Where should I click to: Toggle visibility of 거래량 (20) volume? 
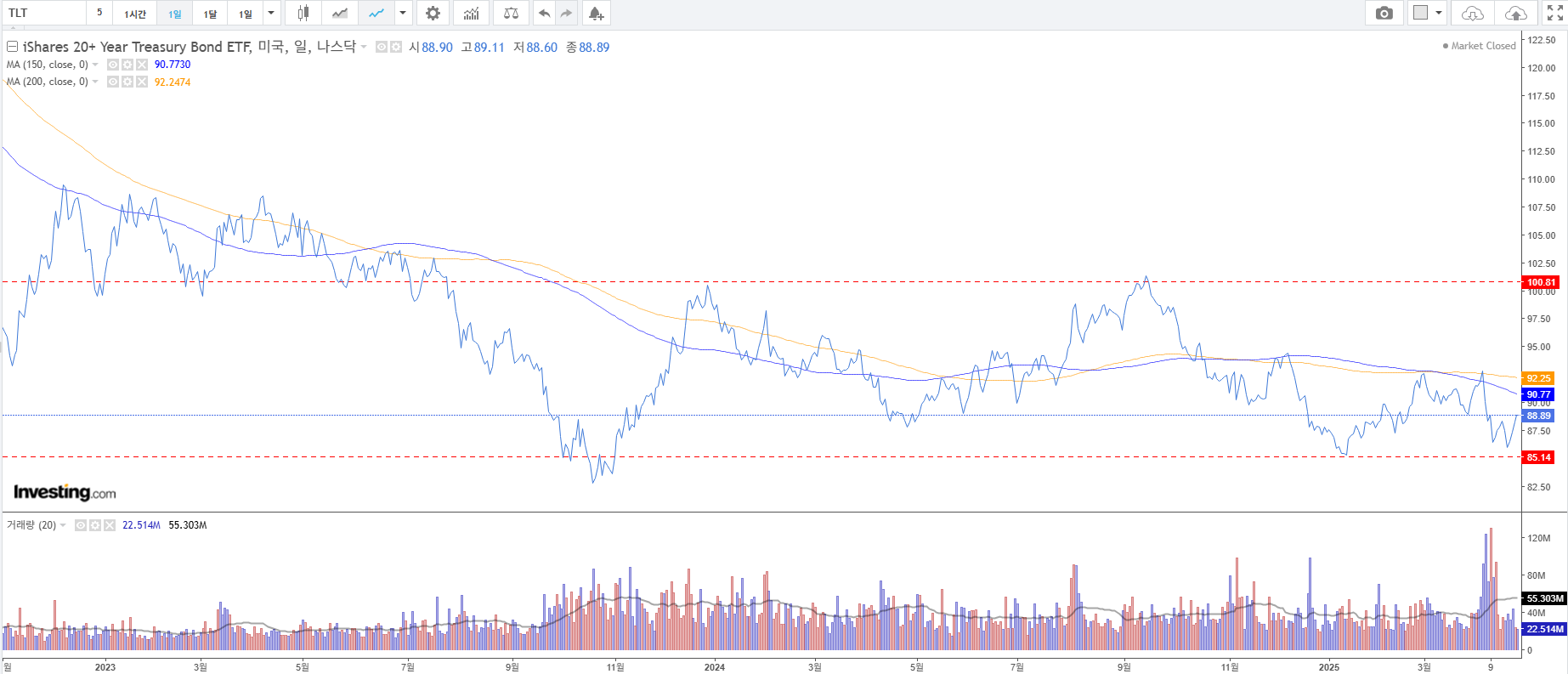[x=81, y=525]
